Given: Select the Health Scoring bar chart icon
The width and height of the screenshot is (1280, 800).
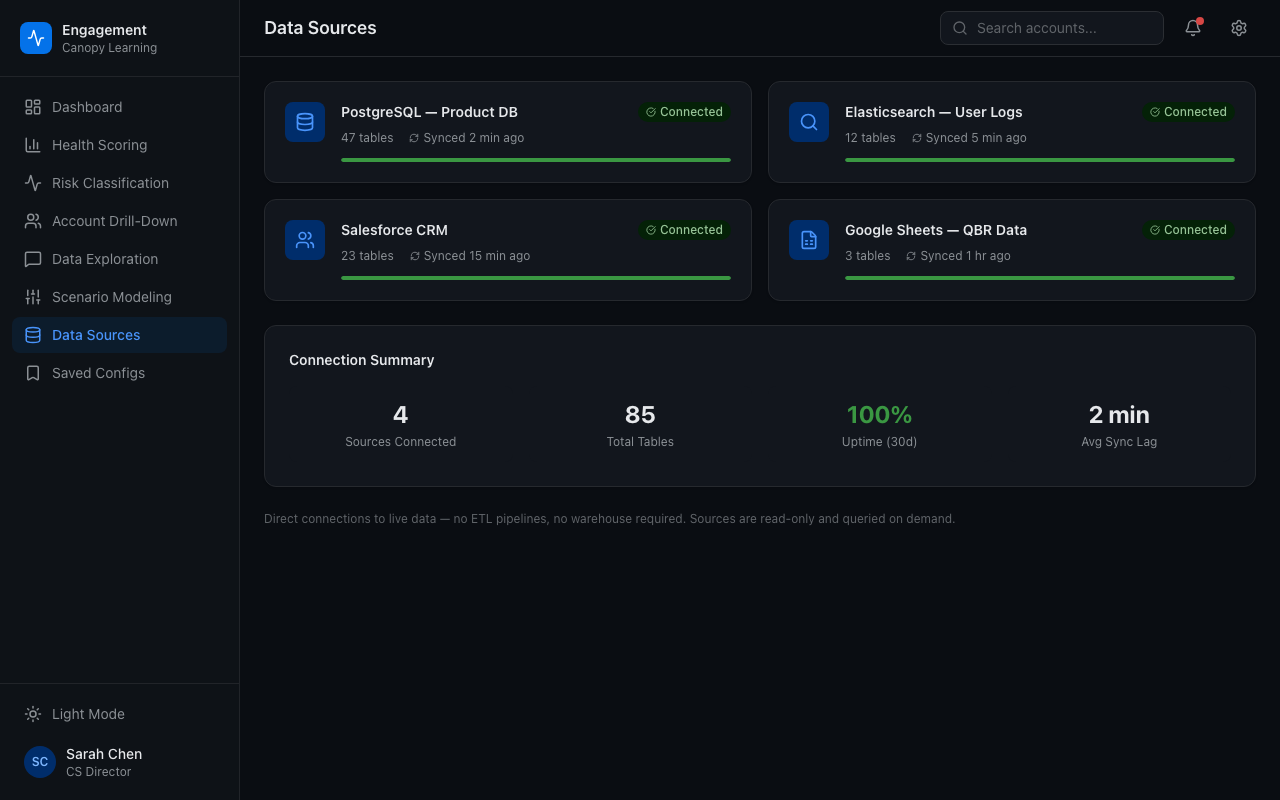Looking at the screenshot, I should coord(33,145).
